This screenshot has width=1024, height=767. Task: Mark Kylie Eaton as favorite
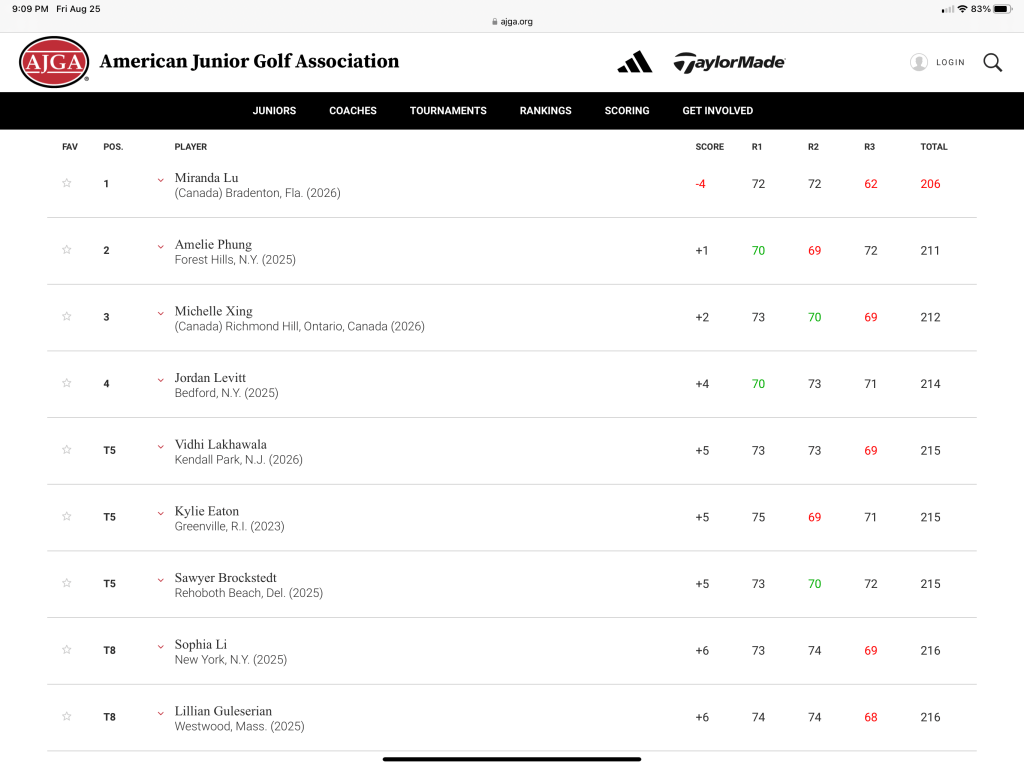[67, 516]
